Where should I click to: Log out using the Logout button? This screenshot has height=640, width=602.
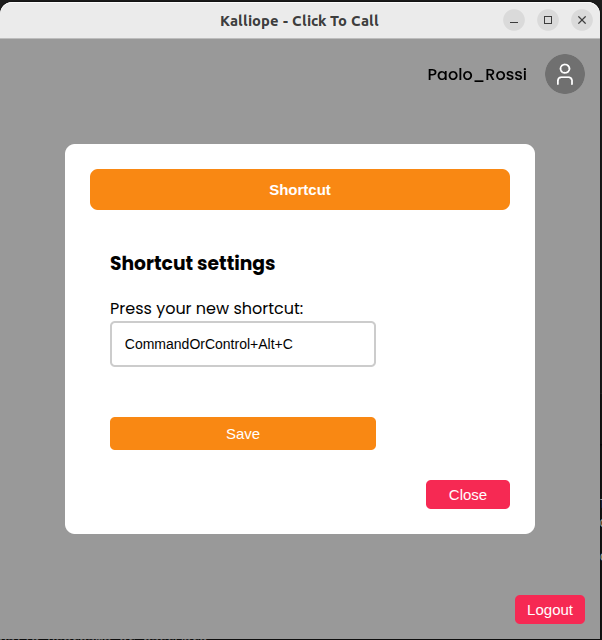[550, 610]
